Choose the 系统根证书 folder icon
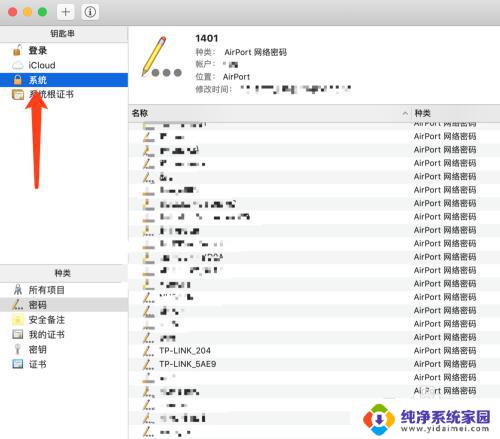Image resolution: width=500 pixels, height=439 pixels. [x=18, y=95]
